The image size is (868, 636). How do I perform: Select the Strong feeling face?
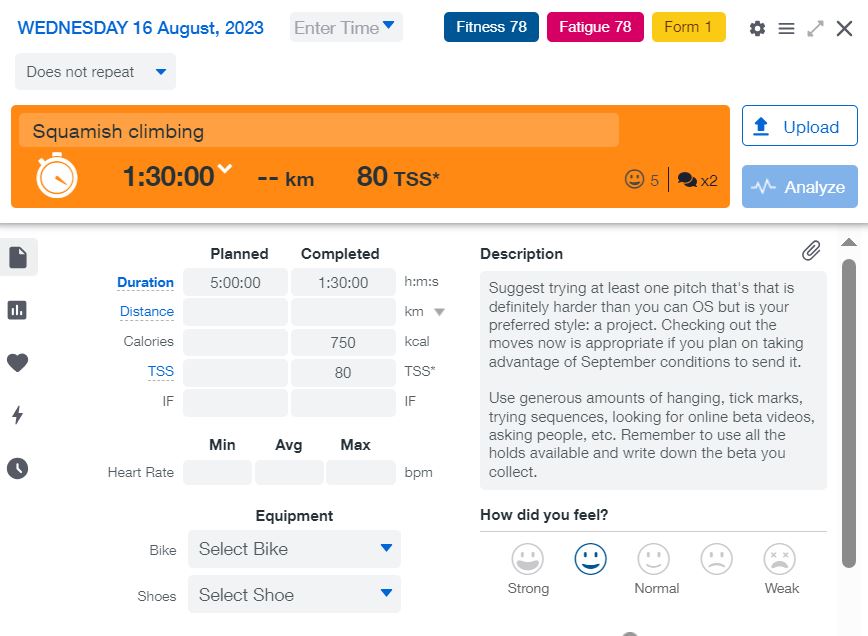coord(527,559)
